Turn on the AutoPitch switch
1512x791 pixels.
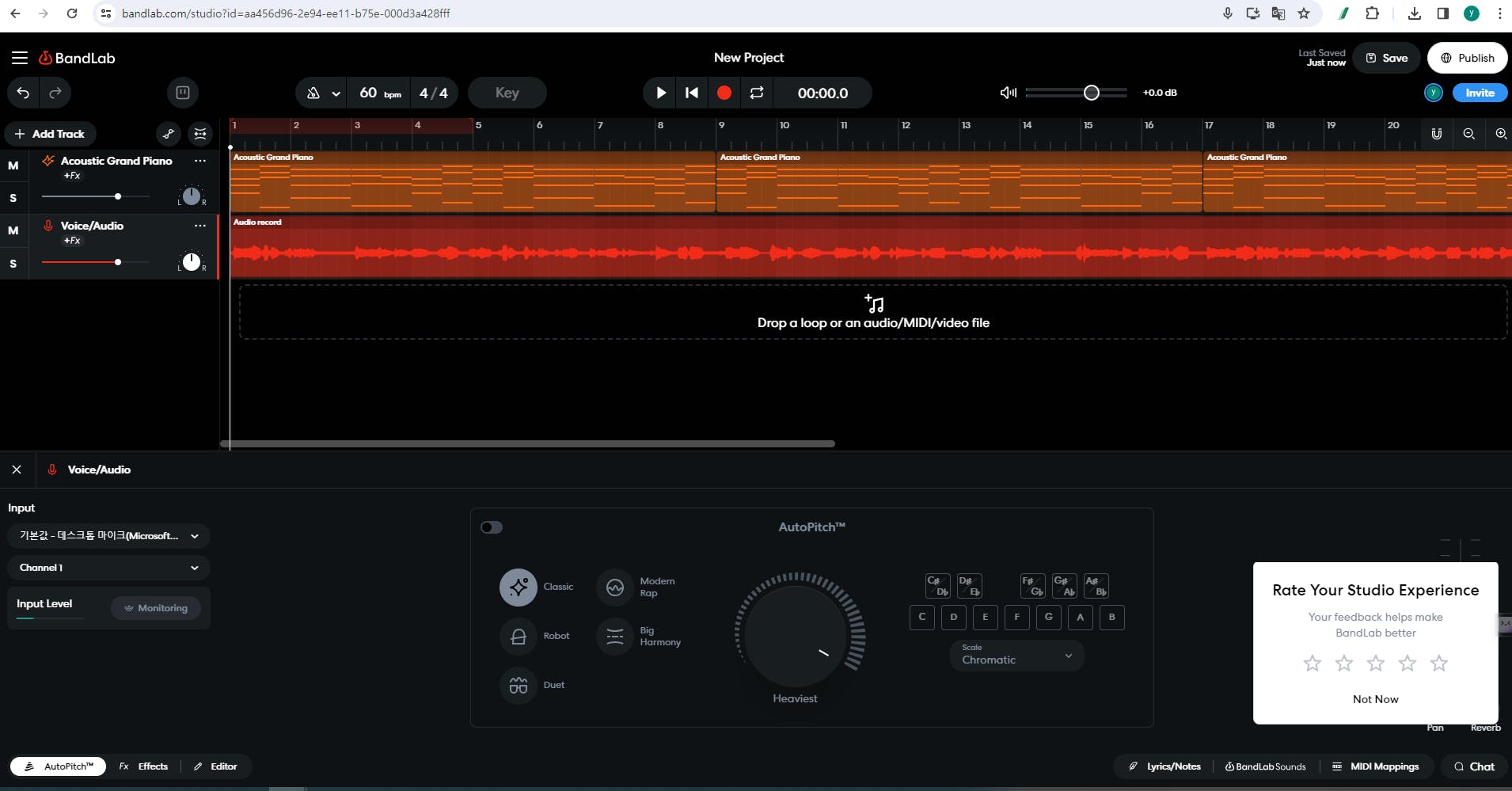click(x=492, y=527)
